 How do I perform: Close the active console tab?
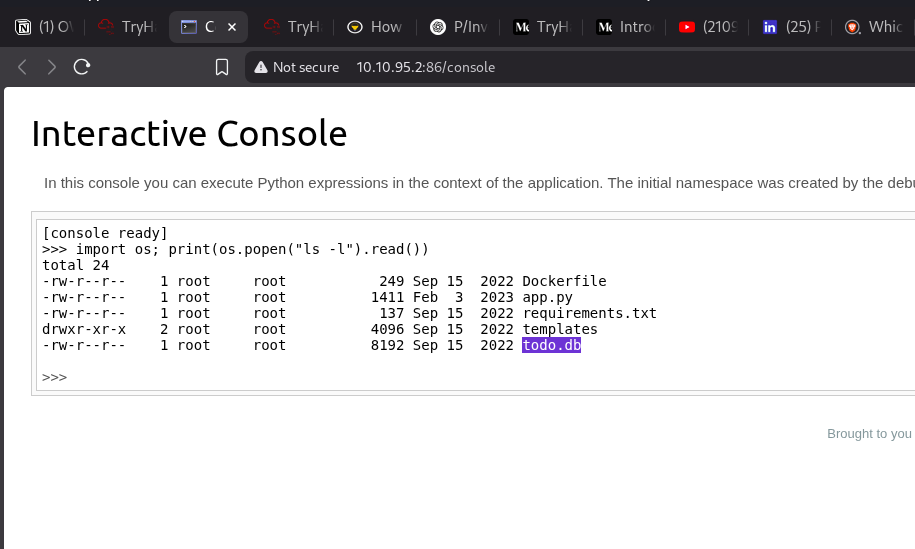[x=232, y=27]
